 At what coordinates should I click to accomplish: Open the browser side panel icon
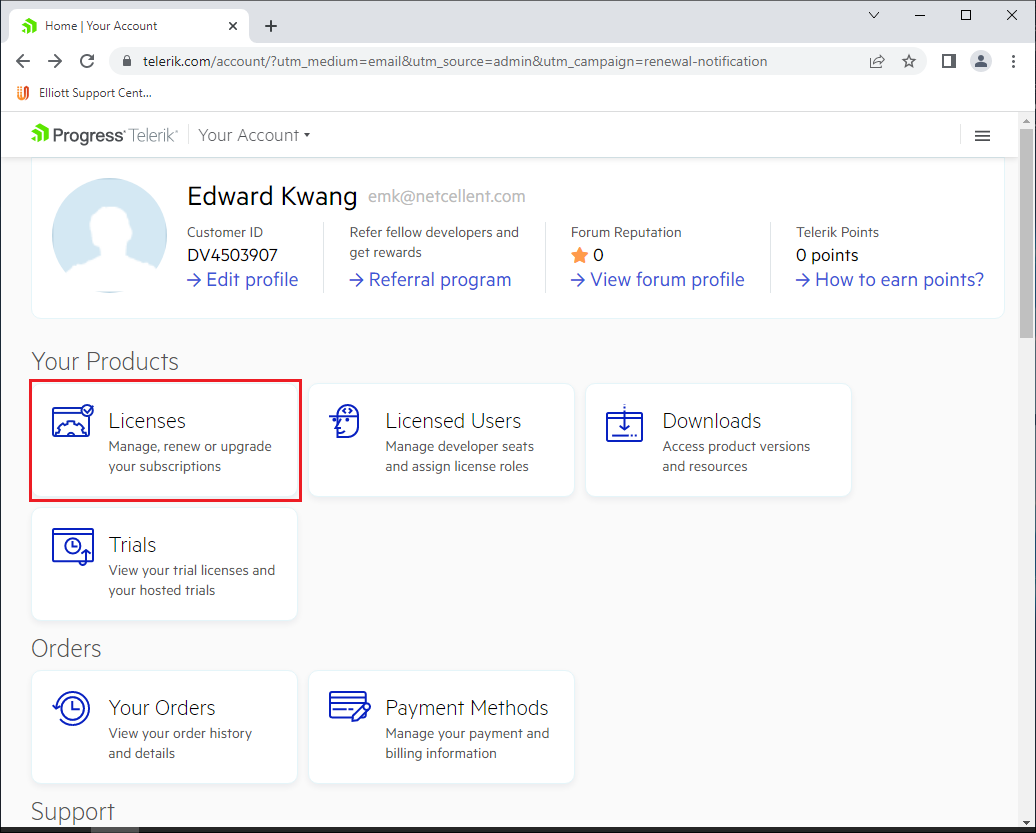coord(949,61)
